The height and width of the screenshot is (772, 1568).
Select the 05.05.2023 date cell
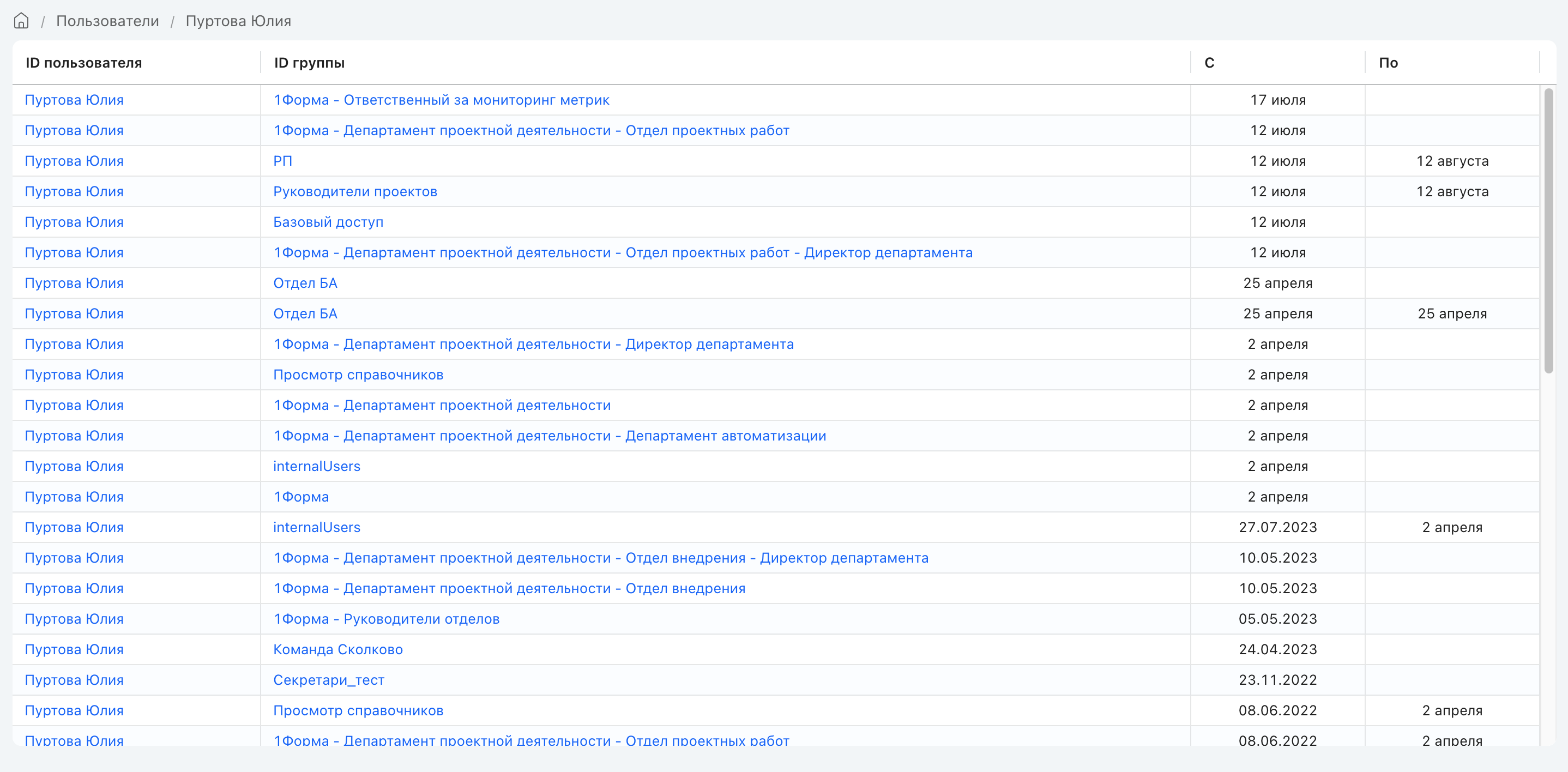pyautogui.click(x=1277, y=619)
